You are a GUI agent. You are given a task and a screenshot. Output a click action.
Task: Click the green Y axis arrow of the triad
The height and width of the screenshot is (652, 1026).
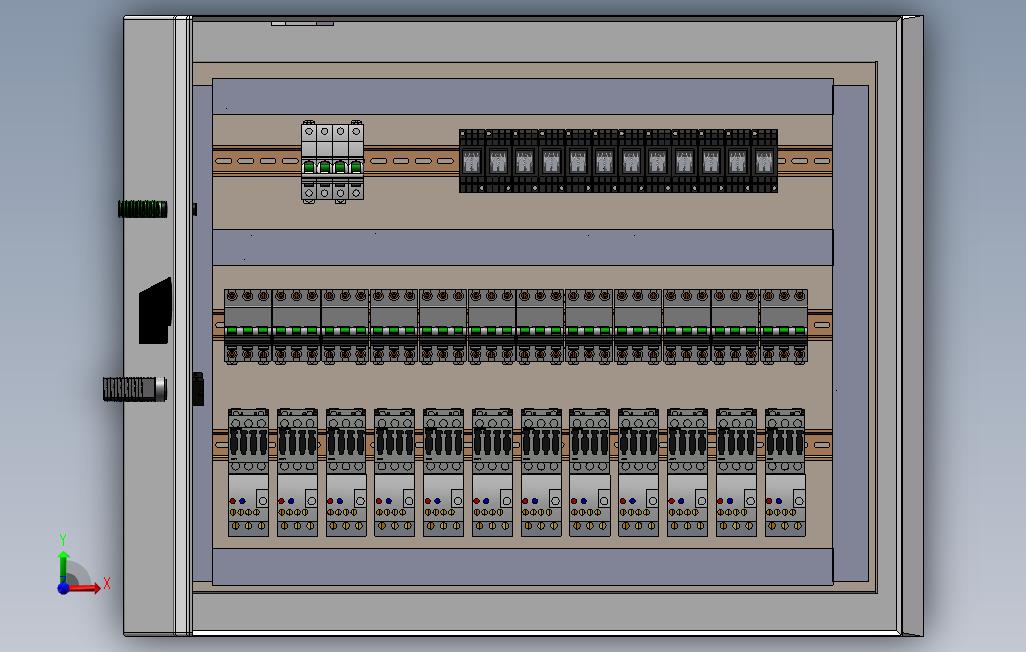coord(63,566)
